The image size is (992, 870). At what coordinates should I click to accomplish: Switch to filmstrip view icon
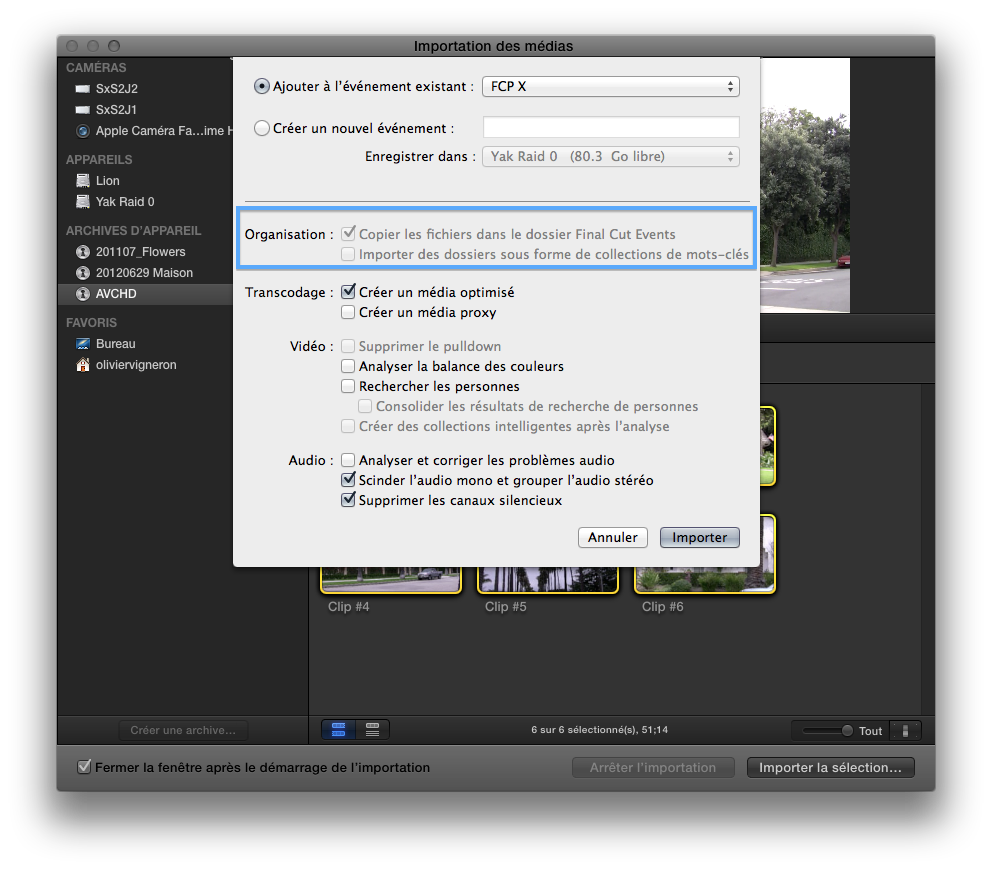click(x=338, y=730)
